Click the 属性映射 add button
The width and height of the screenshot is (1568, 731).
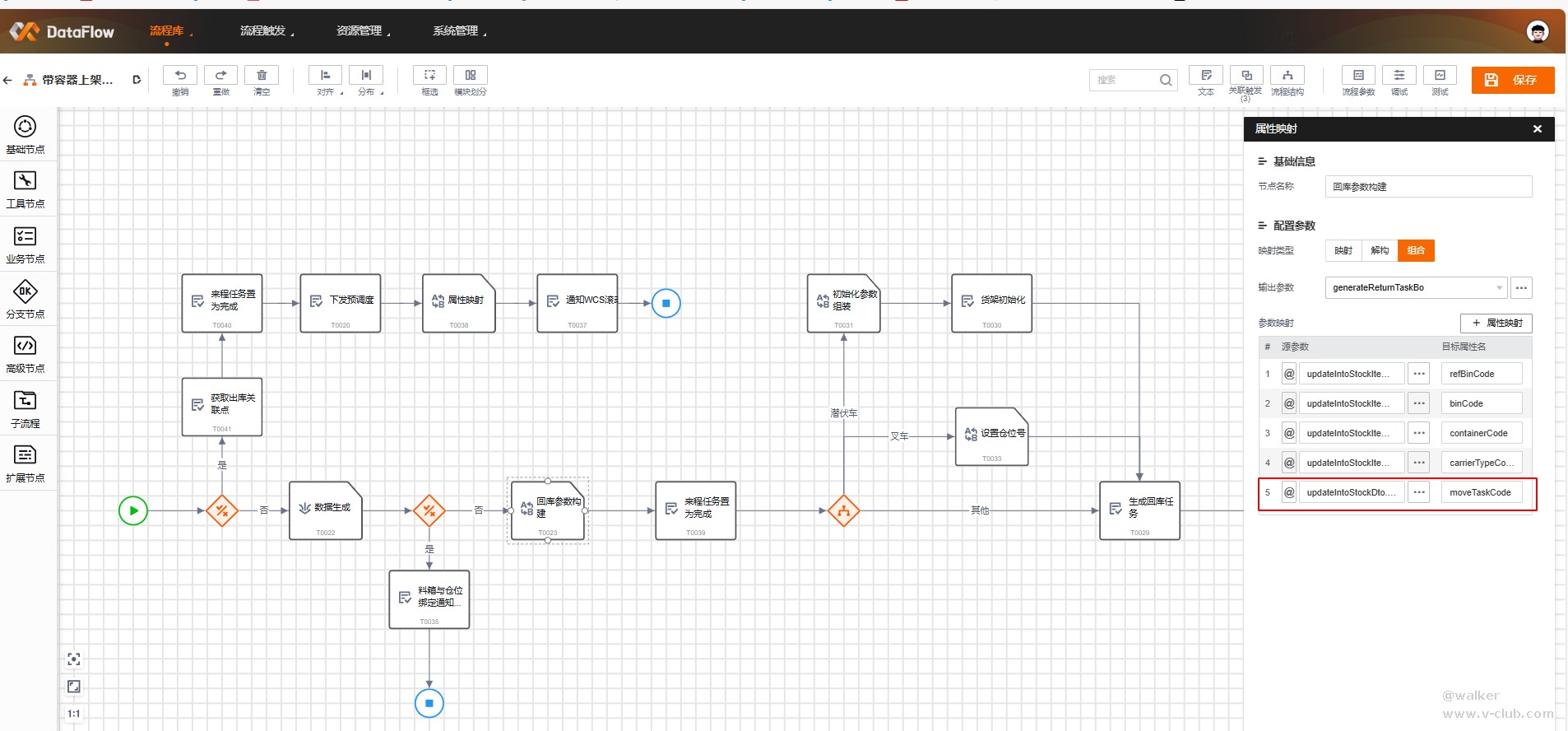(x=1496, y=323)
